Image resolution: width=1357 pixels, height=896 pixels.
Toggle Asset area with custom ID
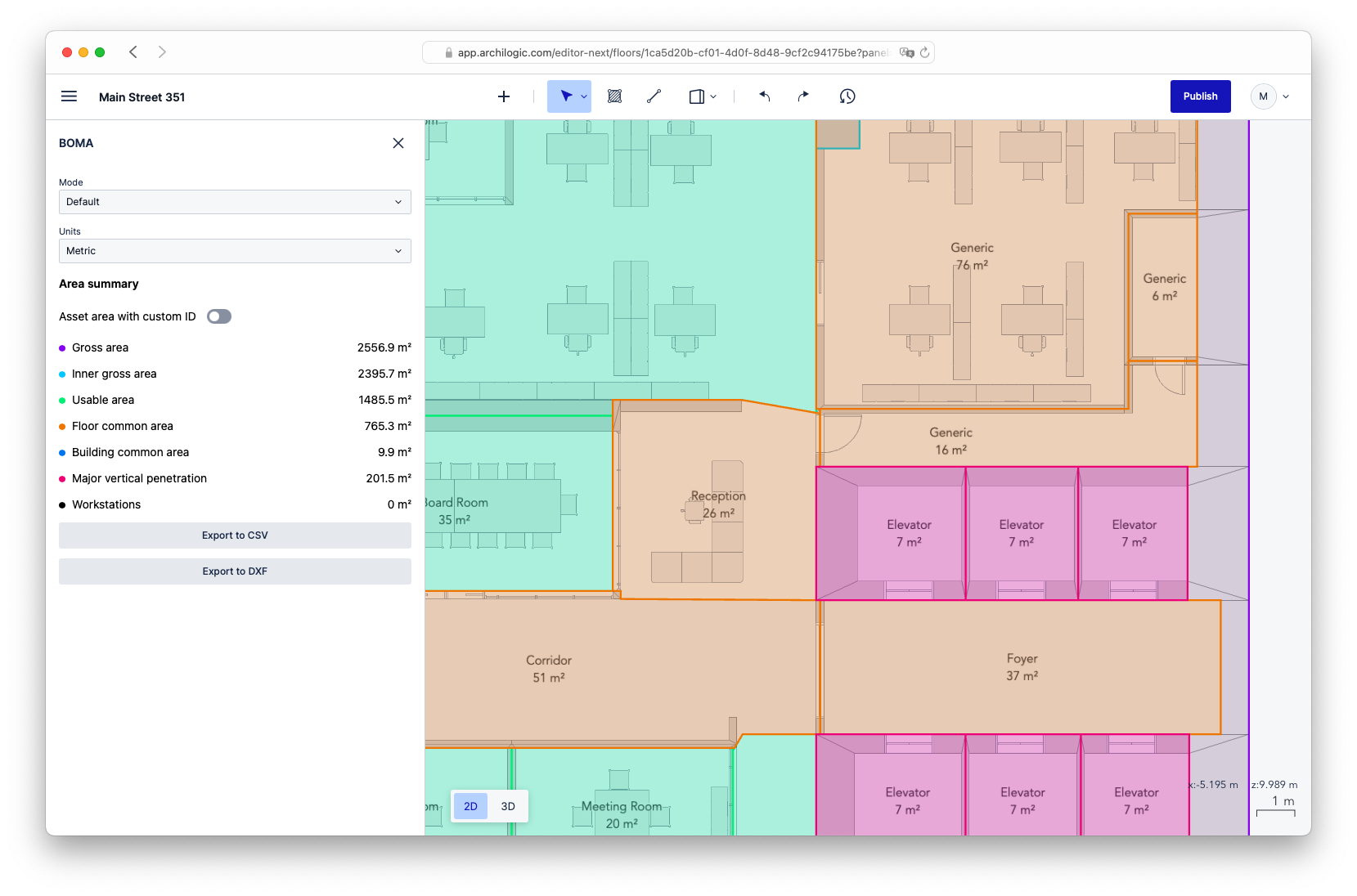219,316
